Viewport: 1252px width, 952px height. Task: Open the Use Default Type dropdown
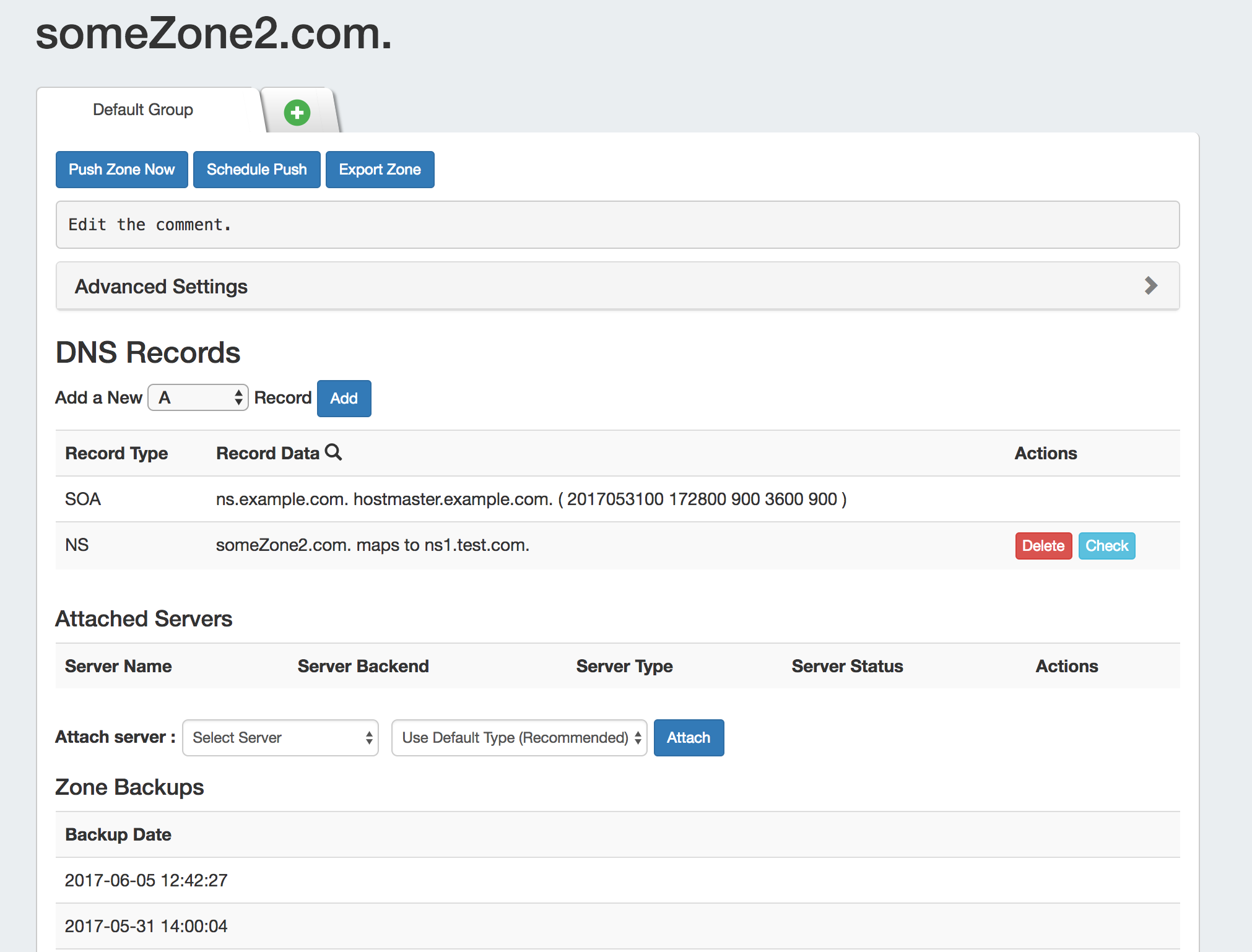click(519, 738)
